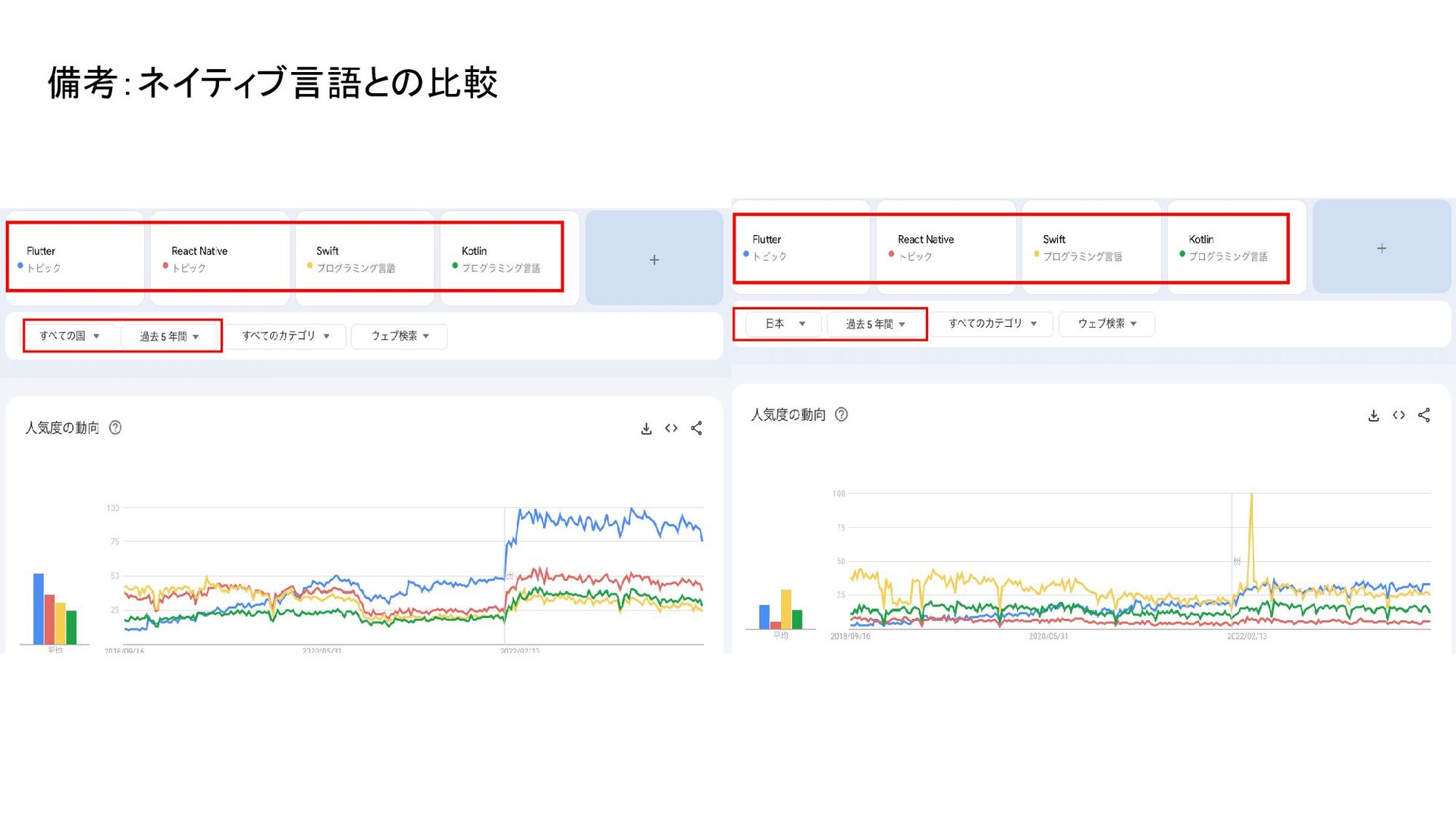The height and width of the screenshot is (819, 1456).
Task: Add a comparison term in left panel
Action: 654,259
